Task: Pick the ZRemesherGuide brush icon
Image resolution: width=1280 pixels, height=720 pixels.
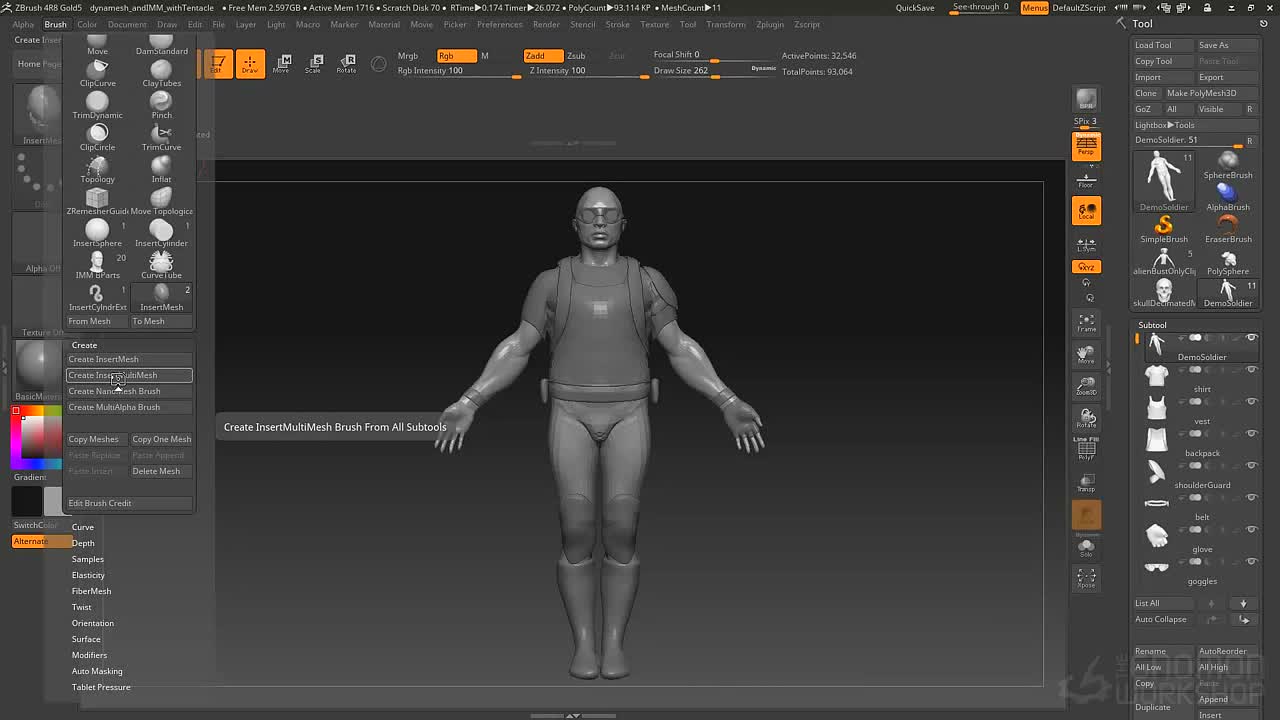Action: point(97,201)
